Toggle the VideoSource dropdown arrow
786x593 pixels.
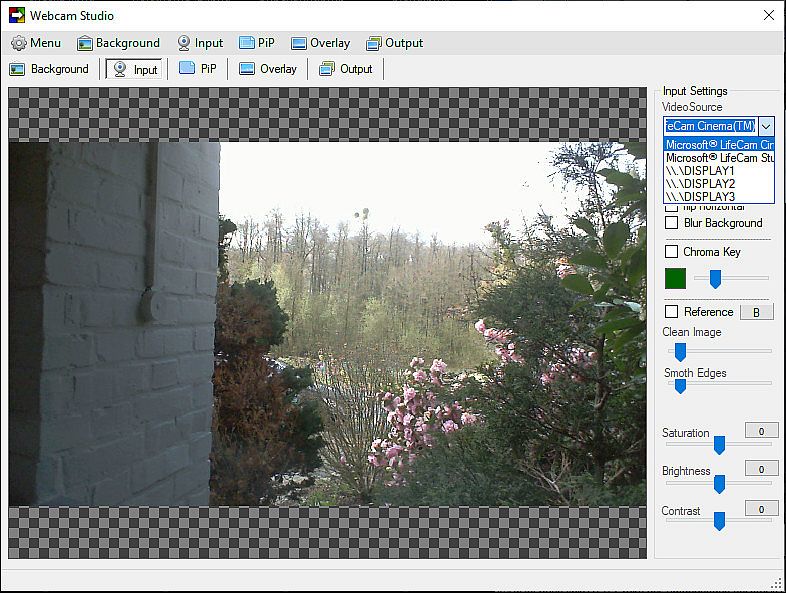pos(766,126)
